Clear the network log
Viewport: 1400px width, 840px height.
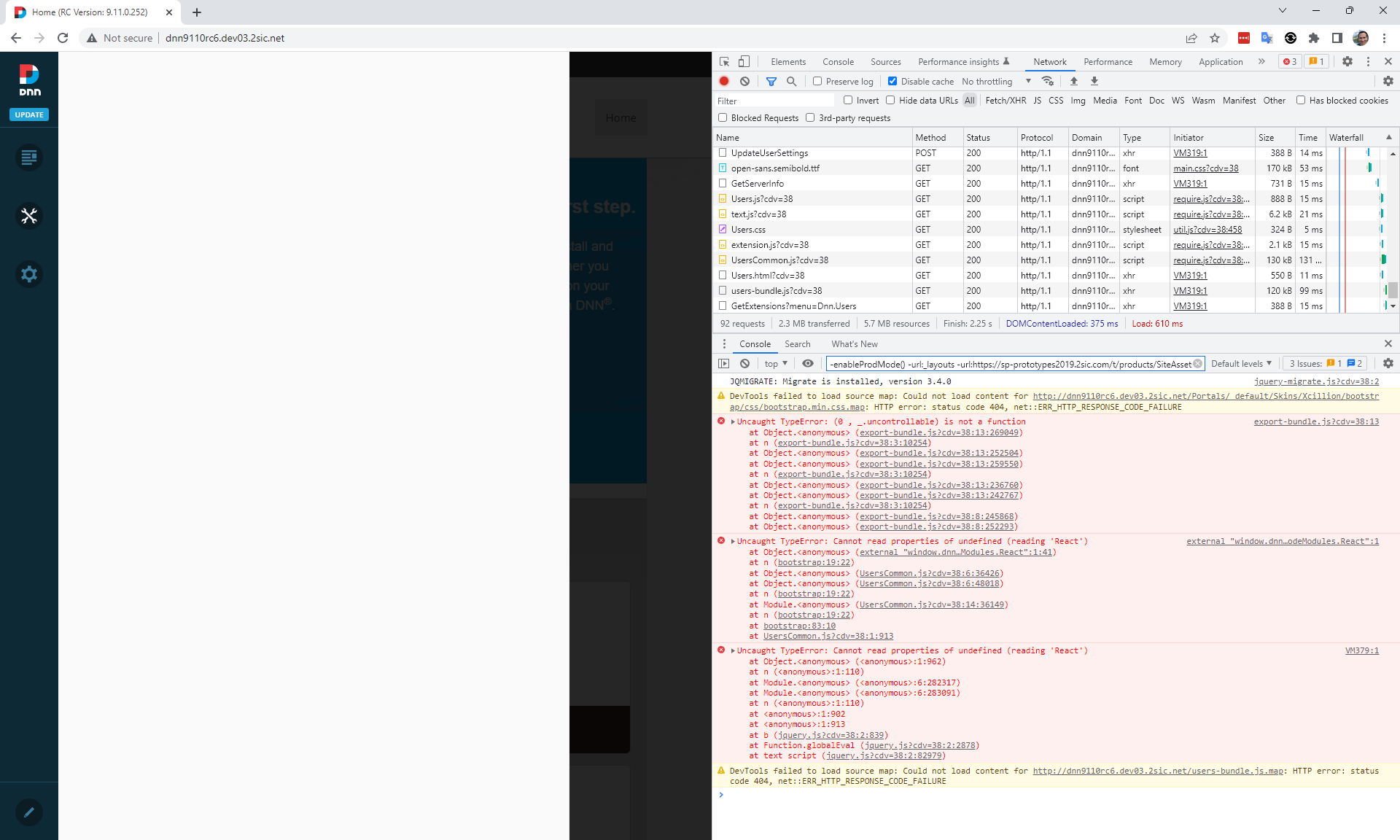pyautogui.click(x=744, y=81)
